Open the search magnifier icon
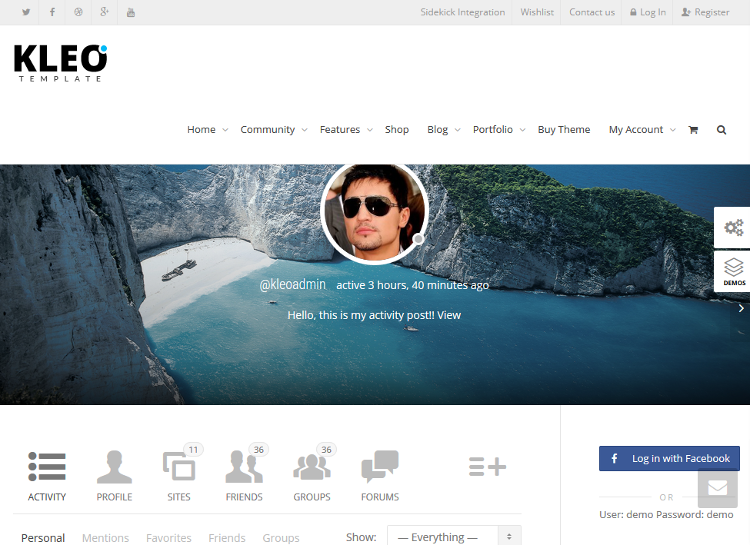Image resolution: width=750 pixels, height=545 pixels. [721, 130]
